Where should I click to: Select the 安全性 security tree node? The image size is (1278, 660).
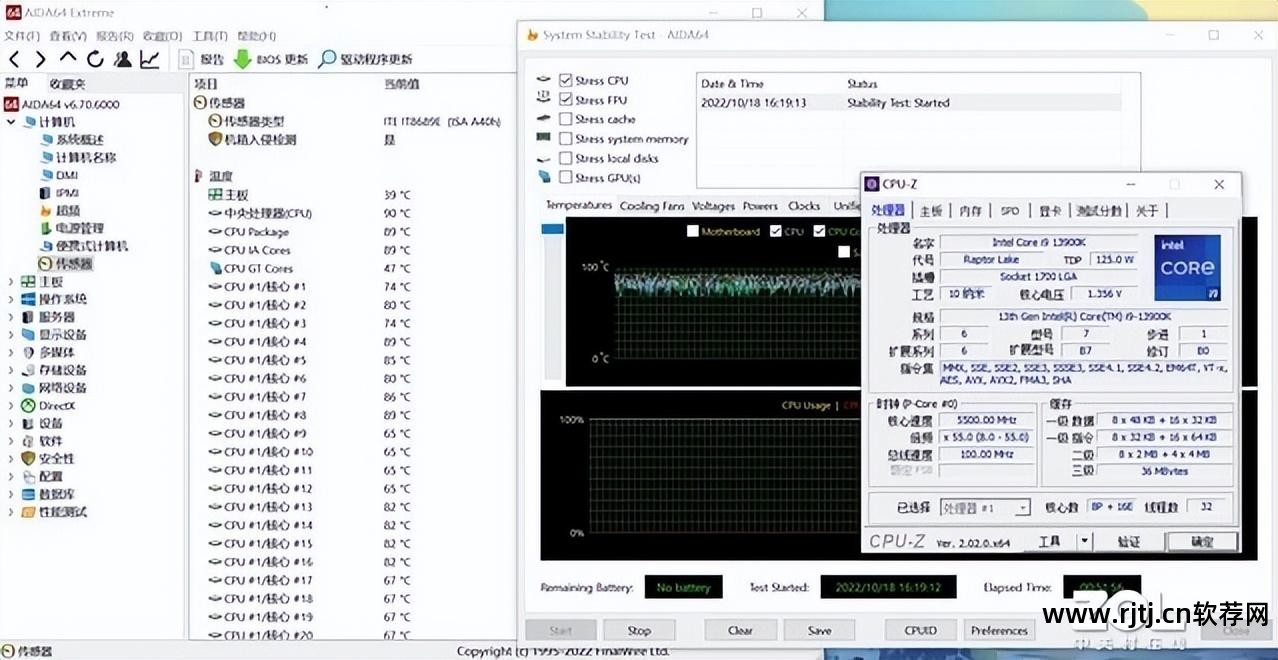point(48,459)
